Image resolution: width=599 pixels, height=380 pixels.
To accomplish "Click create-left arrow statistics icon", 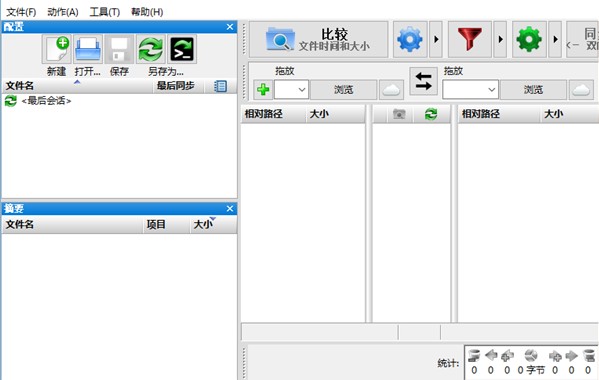I will pos(507,356).
